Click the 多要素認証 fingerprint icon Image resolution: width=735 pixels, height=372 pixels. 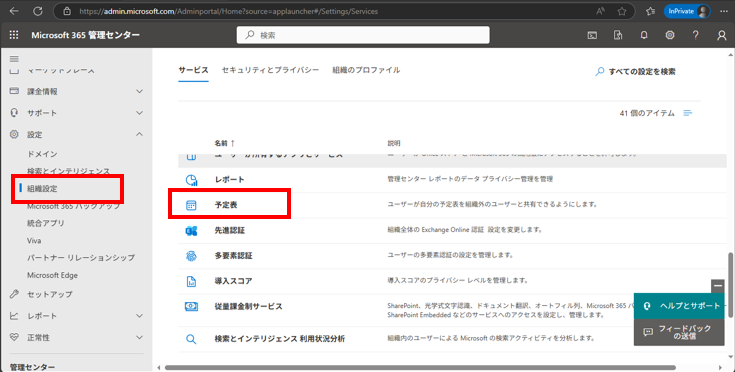pyautogui.click(x=191, y=256)
